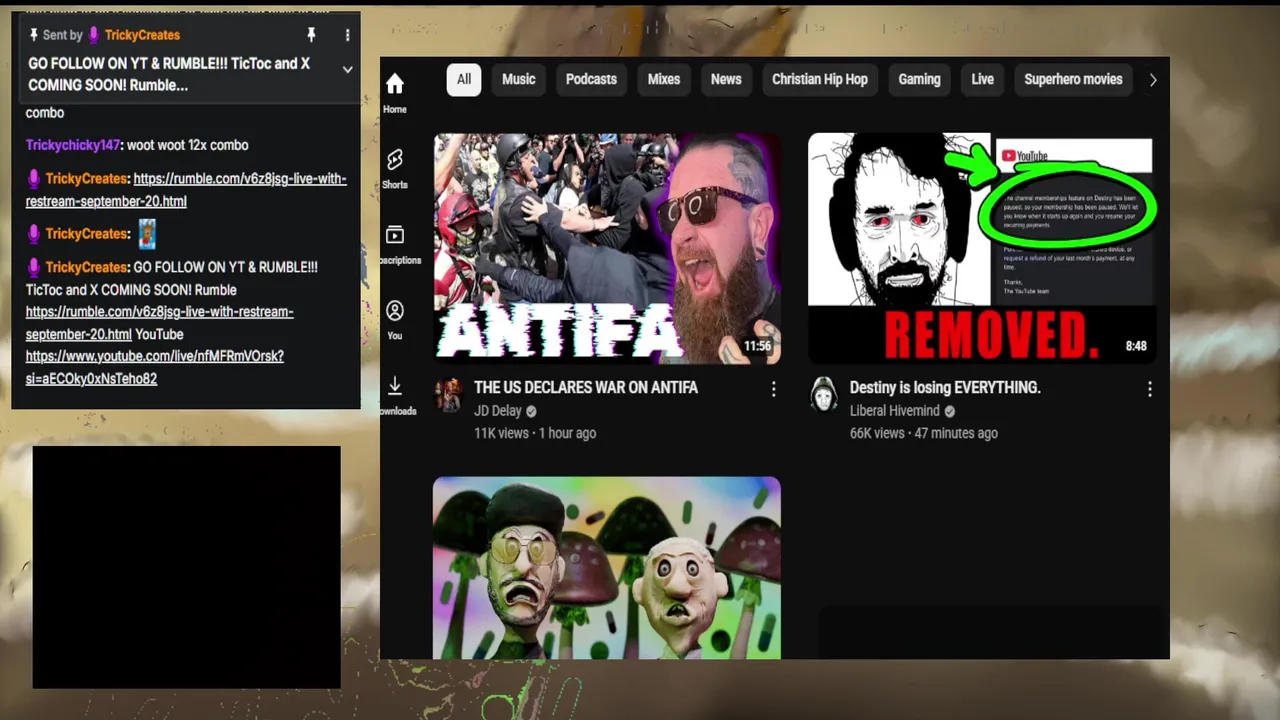The height and width of the screenshot is (720, 1280).
Task: Select the Podcasts filter chip
Action: (591, 80)
